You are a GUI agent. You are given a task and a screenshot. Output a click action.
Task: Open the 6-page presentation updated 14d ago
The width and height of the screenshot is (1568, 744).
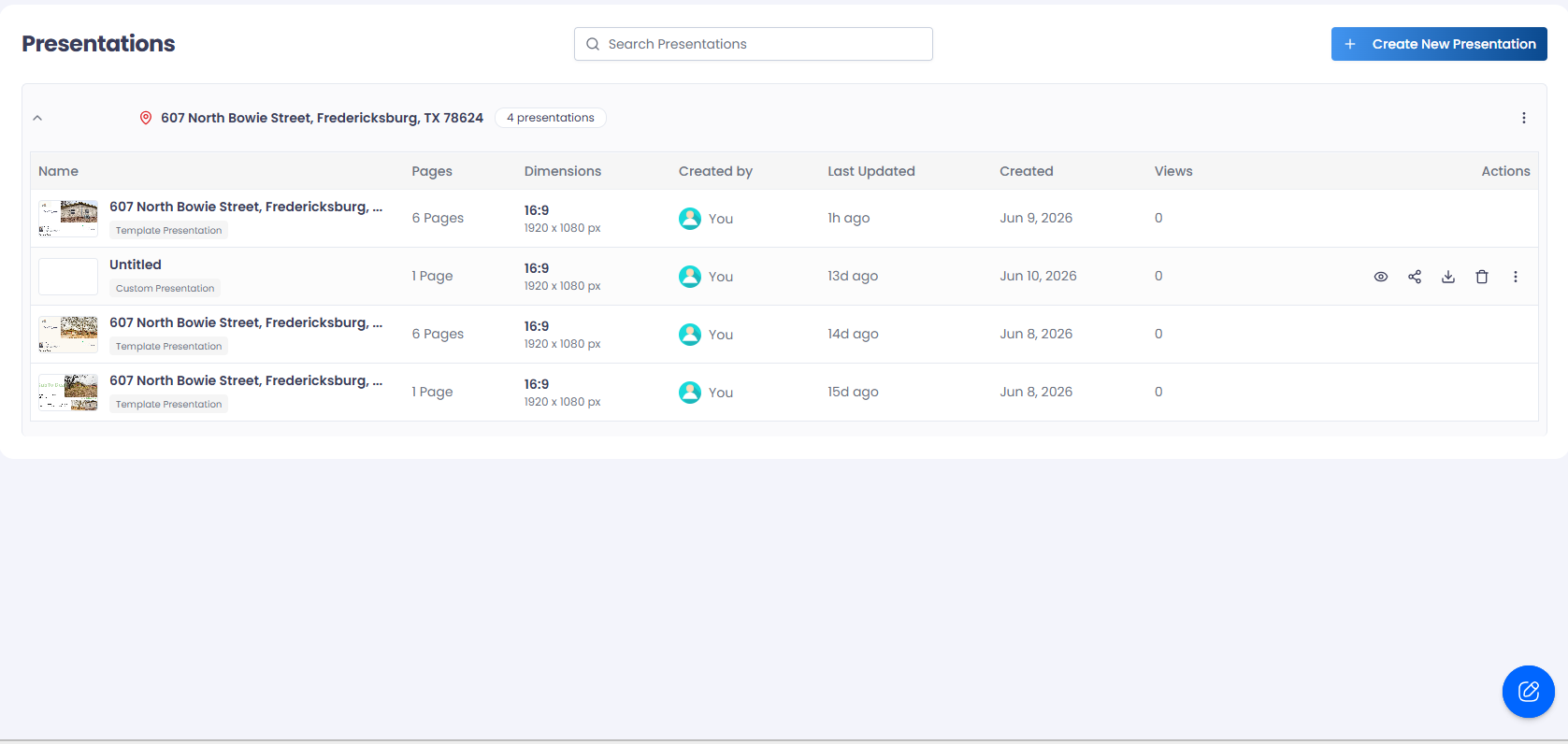[246, 322]
